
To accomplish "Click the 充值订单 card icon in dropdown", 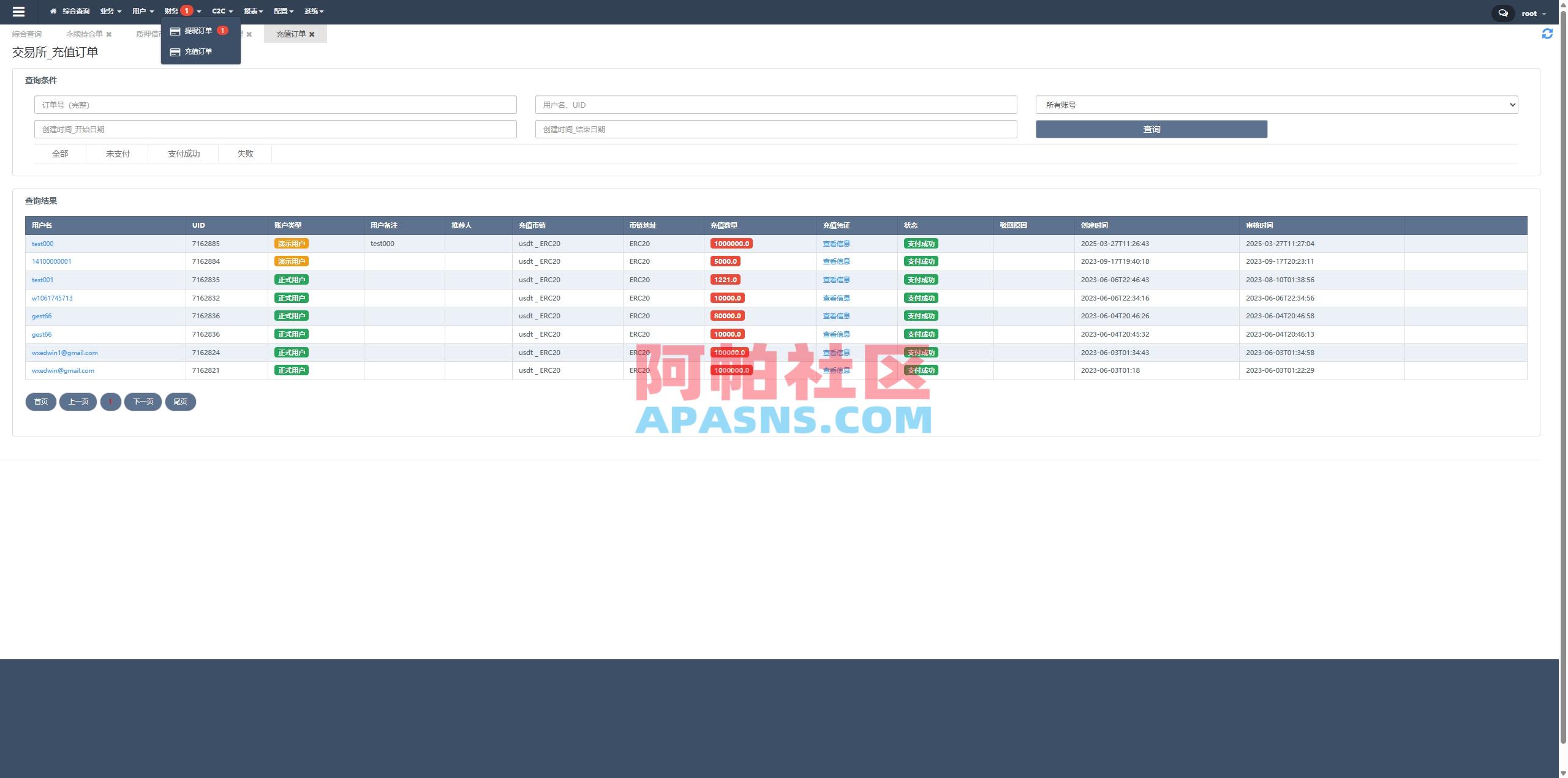I will 175,51.
